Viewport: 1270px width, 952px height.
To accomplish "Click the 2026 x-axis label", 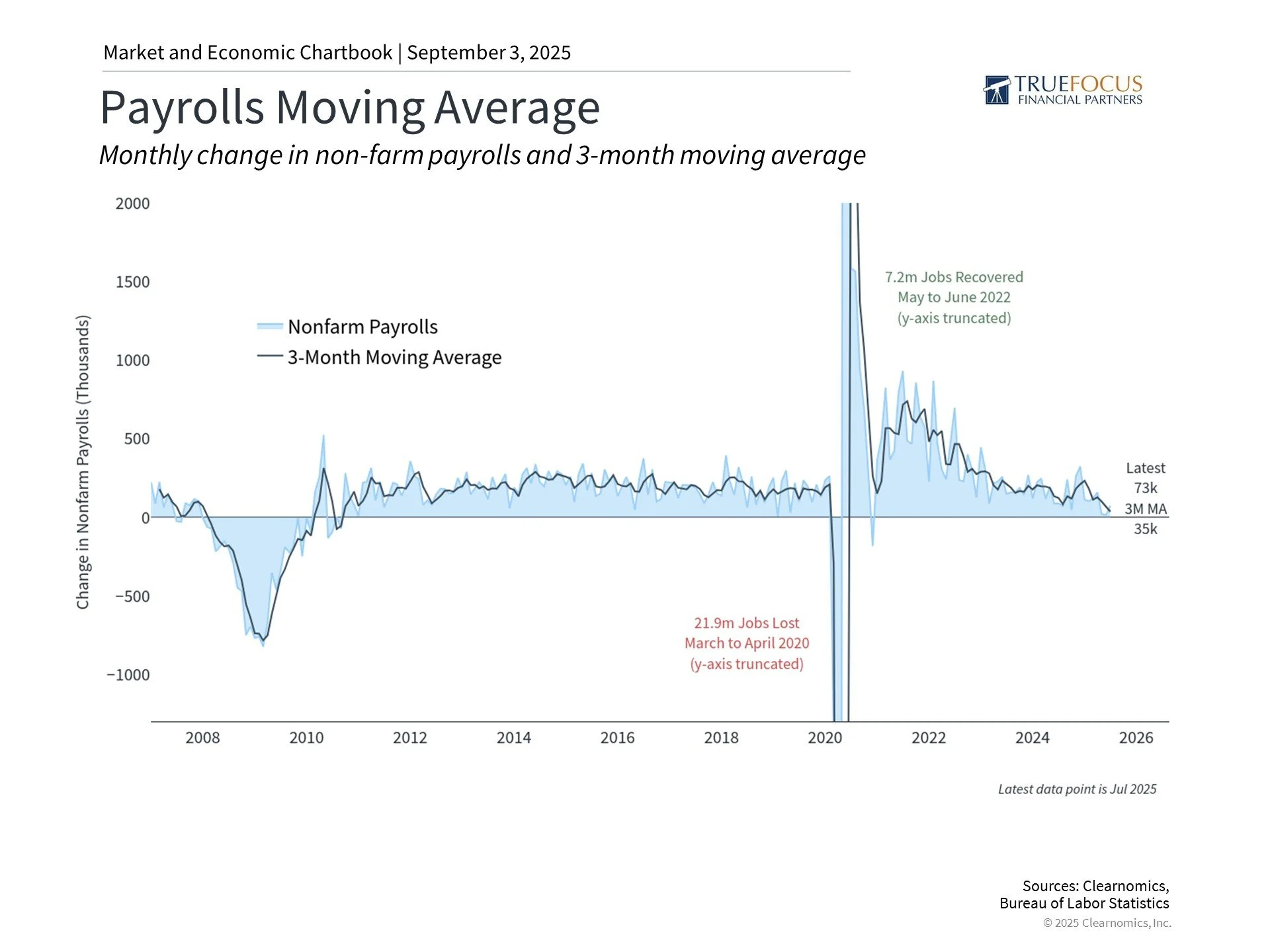I will coord(1136,738).
